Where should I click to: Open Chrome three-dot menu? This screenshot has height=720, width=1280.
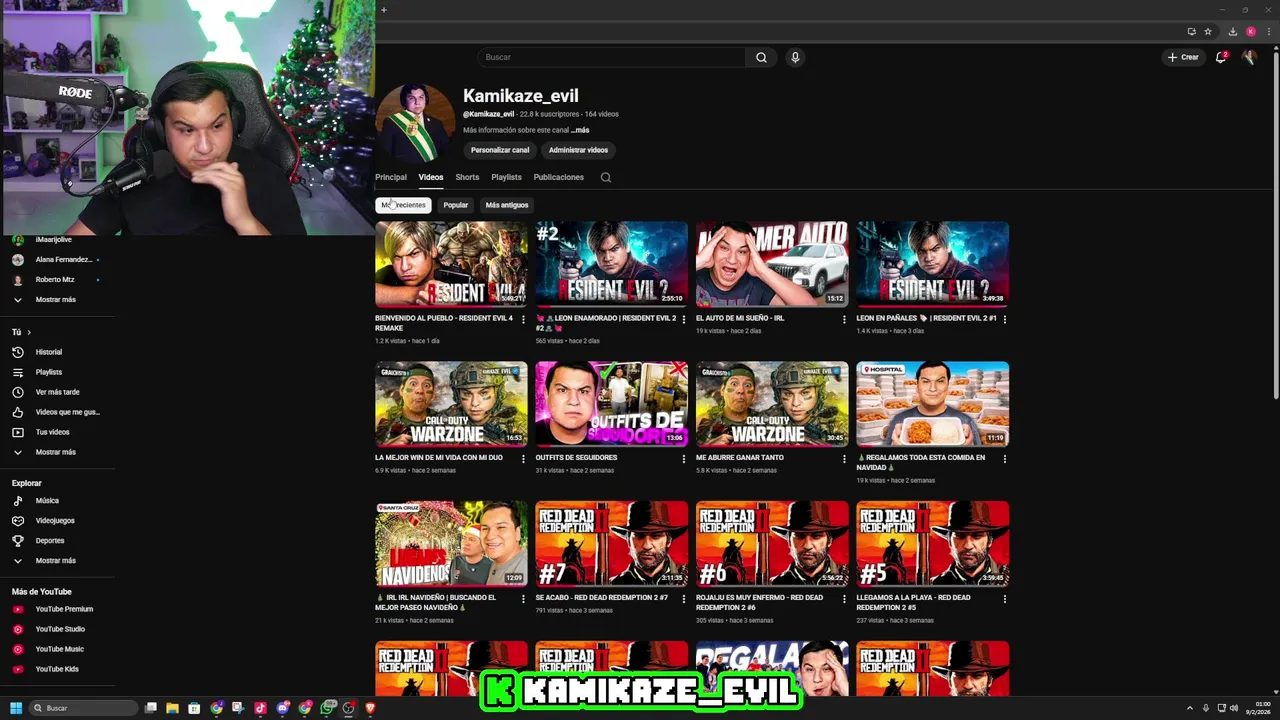tap(1267, 31)
